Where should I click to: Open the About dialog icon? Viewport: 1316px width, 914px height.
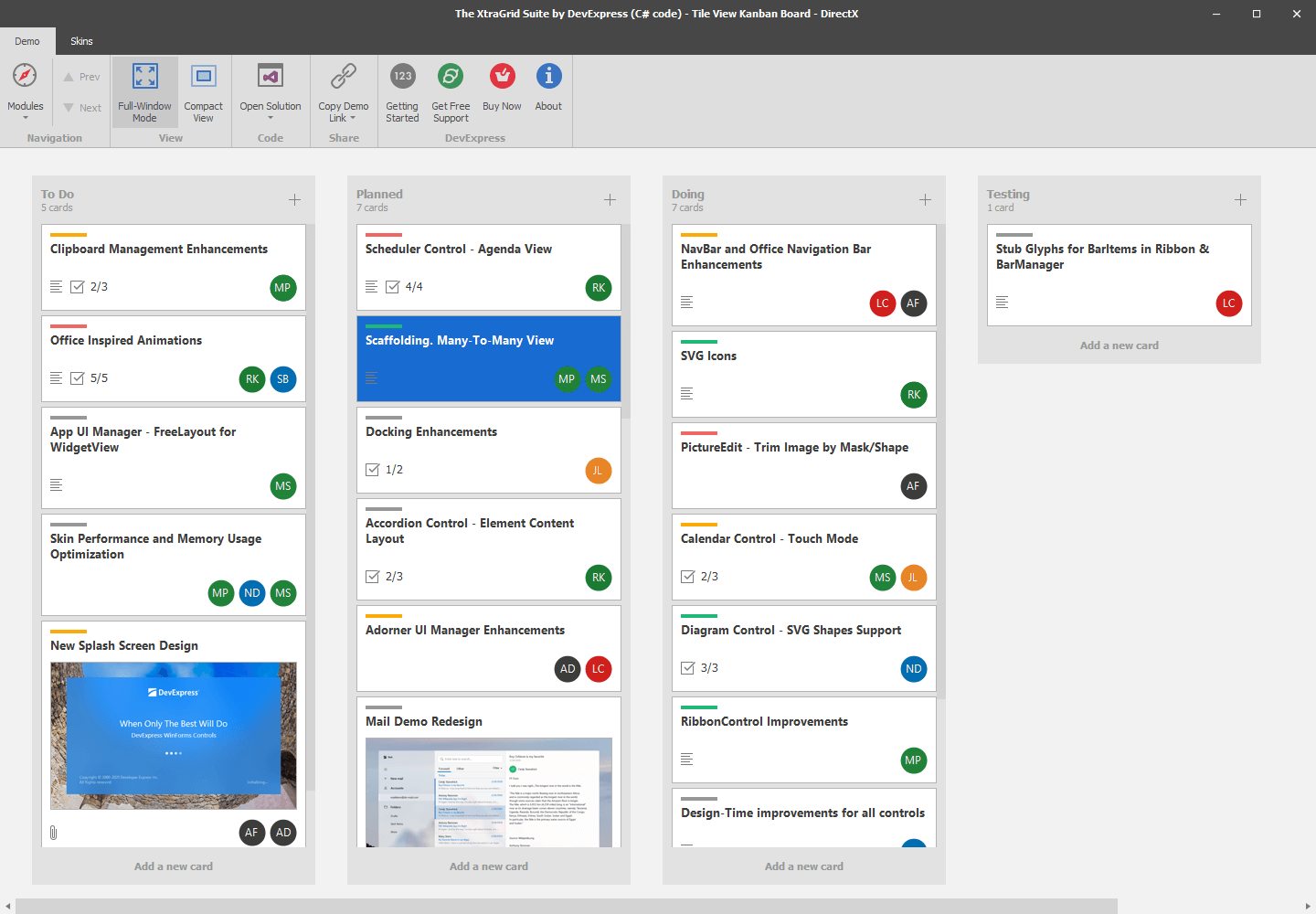(548, 76)
